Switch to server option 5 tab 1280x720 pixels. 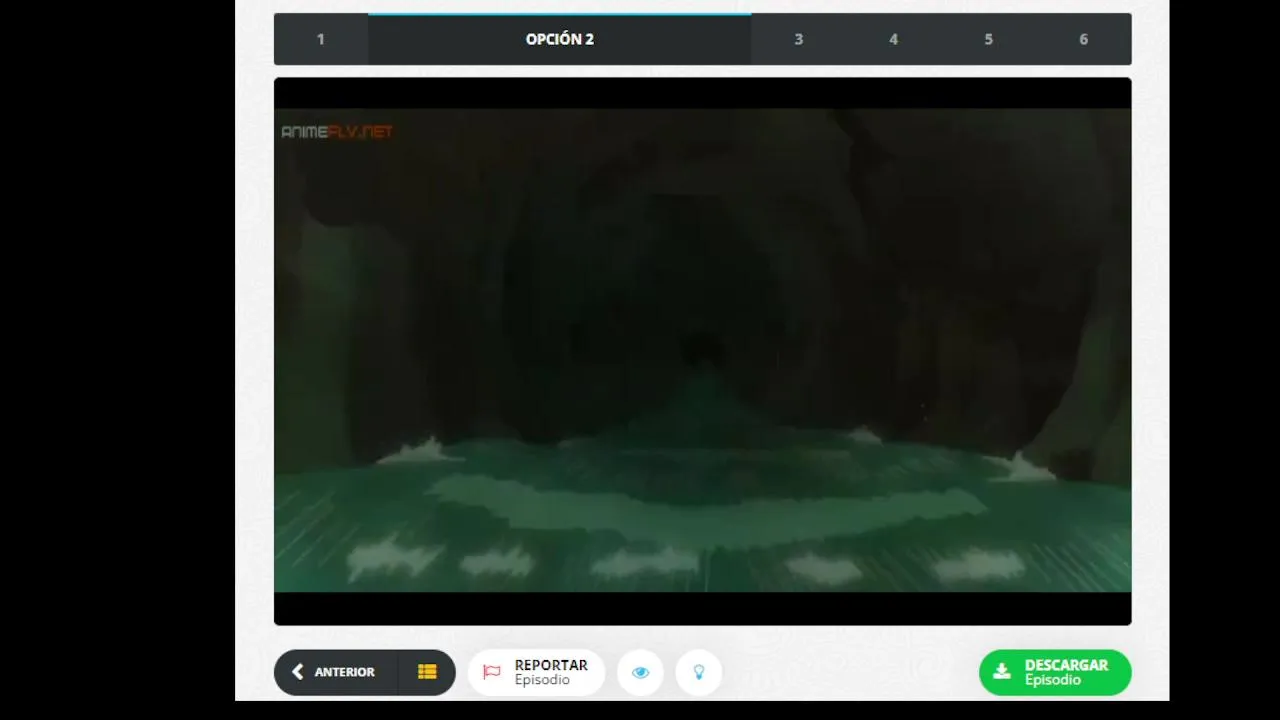[x=989, y=39]
